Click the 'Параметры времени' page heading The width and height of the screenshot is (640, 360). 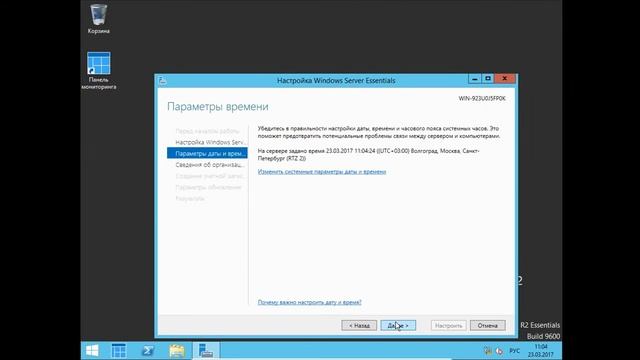[x=218, y=107]
